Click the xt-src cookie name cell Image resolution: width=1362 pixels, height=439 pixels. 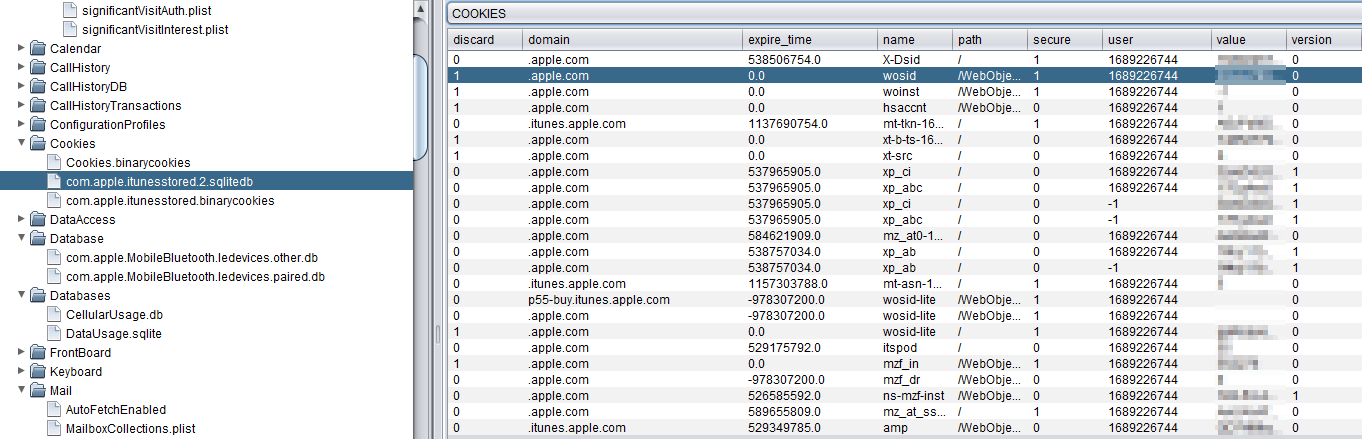click(915, 155)
